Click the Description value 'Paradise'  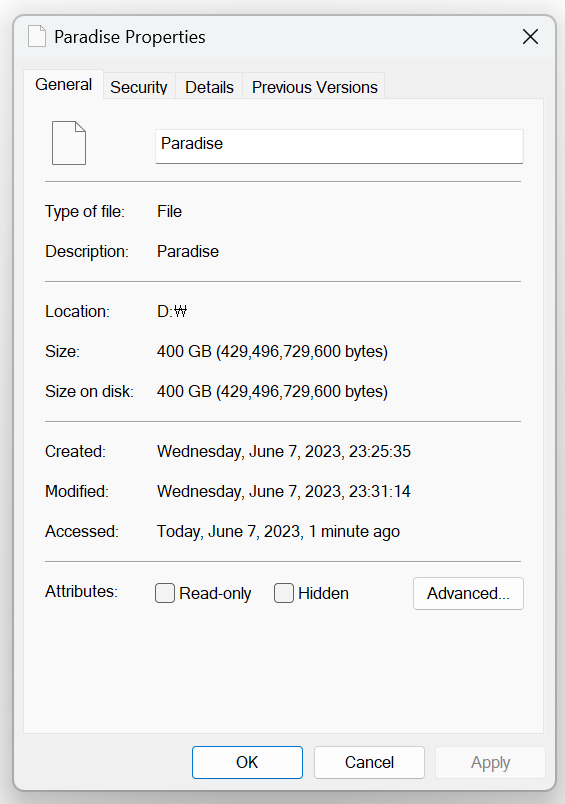pos(188,251)
